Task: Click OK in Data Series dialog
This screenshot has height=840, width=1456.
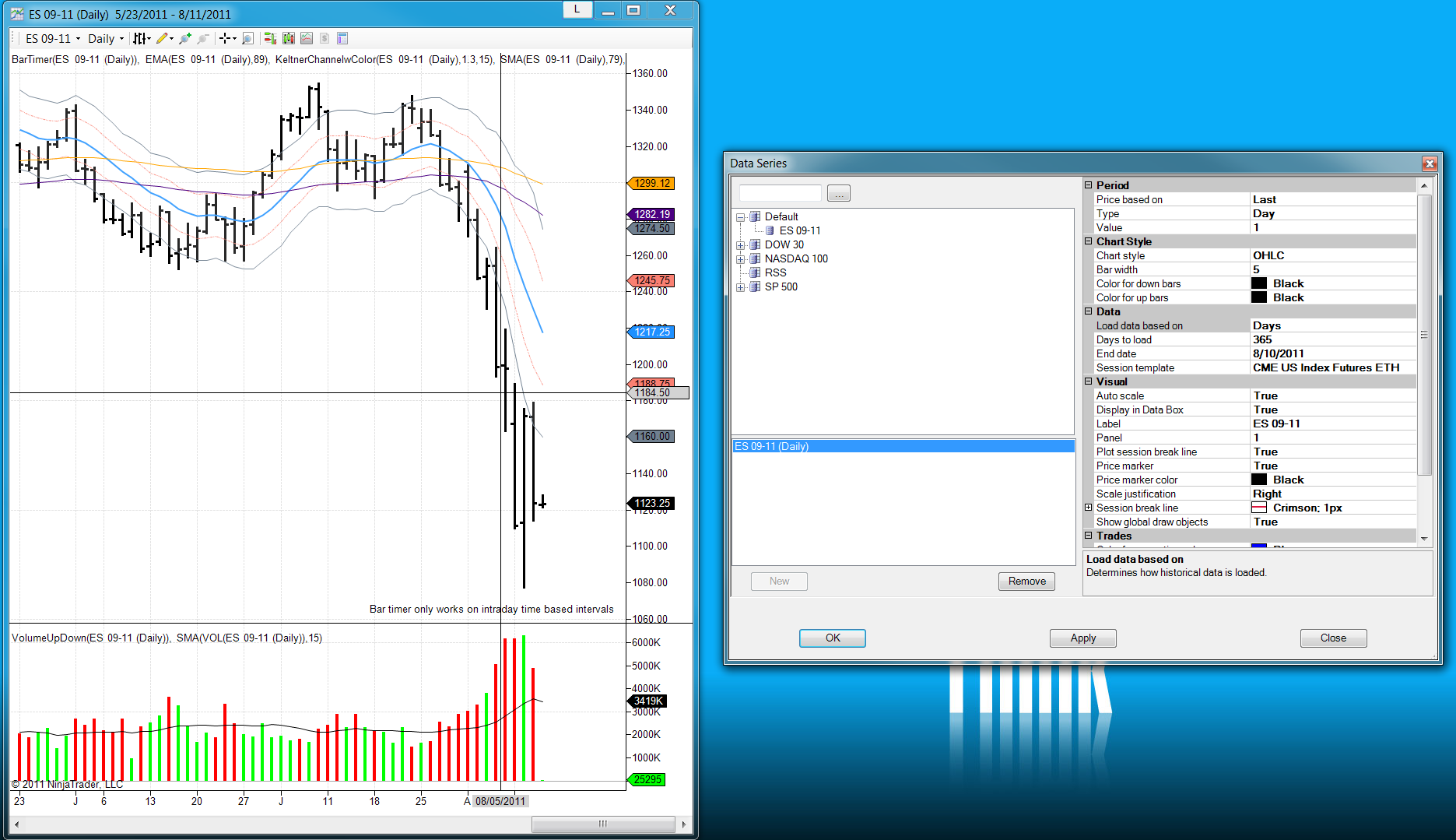Action: tap(833, 638)
